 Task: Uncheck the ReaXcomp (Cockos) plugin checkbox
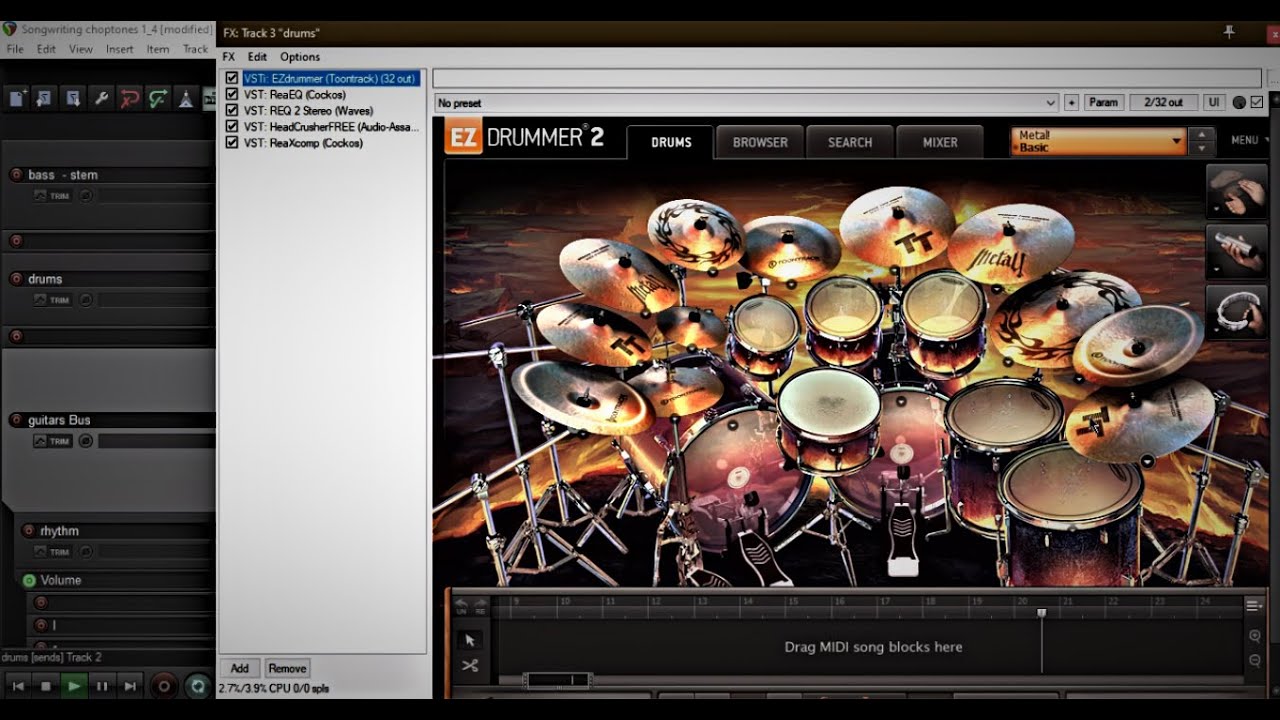pos(232,142)
